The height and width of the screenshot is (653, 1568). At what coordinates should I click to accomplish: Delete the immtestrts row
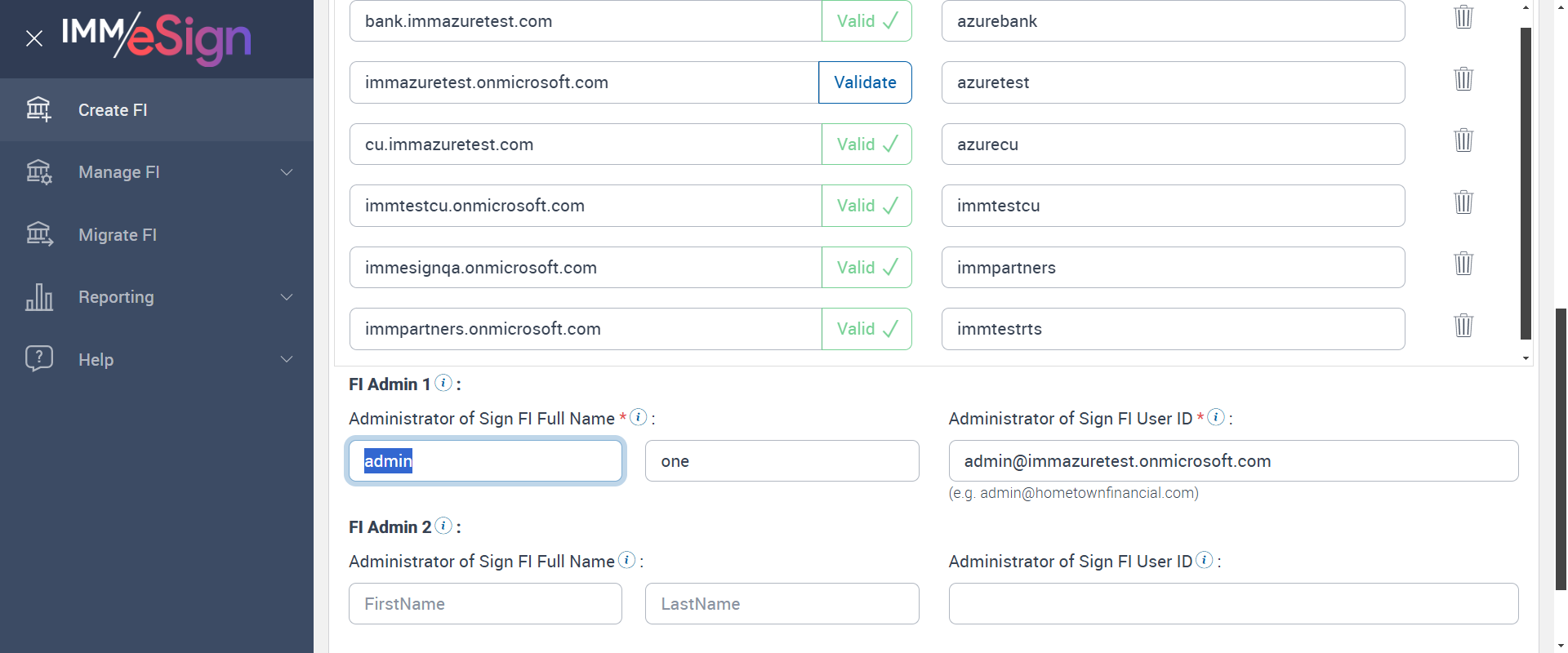(1463, 326)
